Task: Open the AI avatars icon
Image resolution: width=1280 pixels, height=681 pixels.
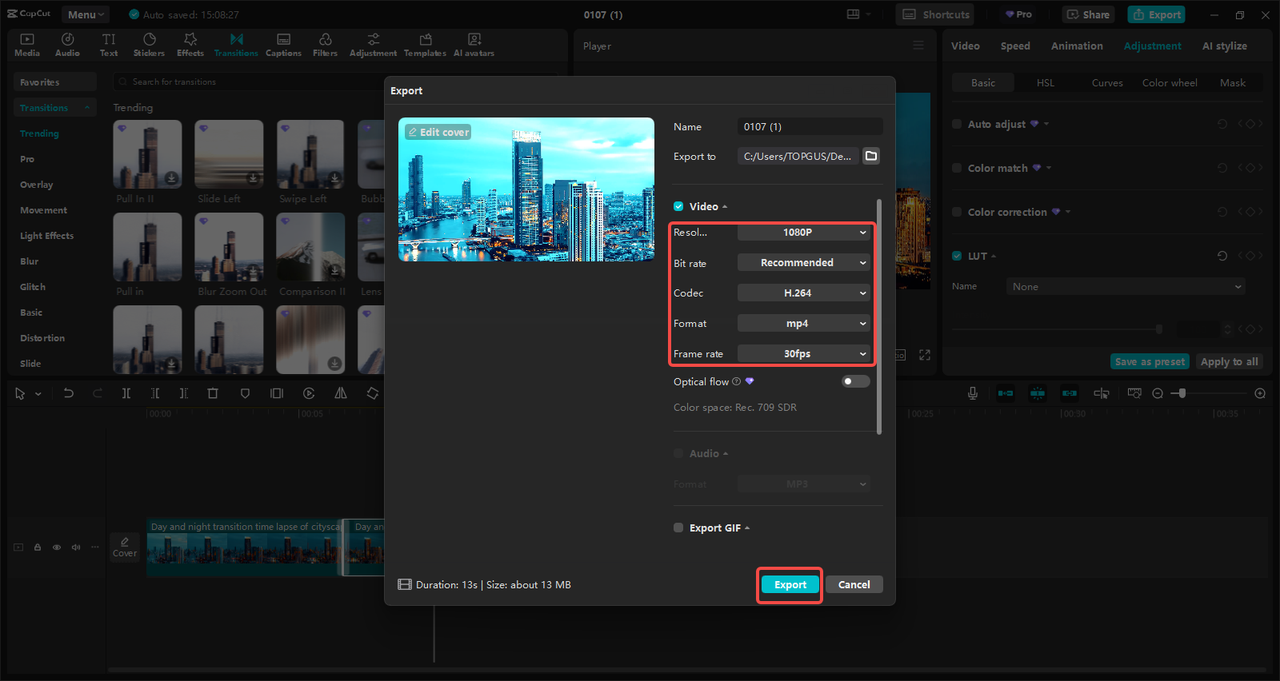Action: point(474,44)
